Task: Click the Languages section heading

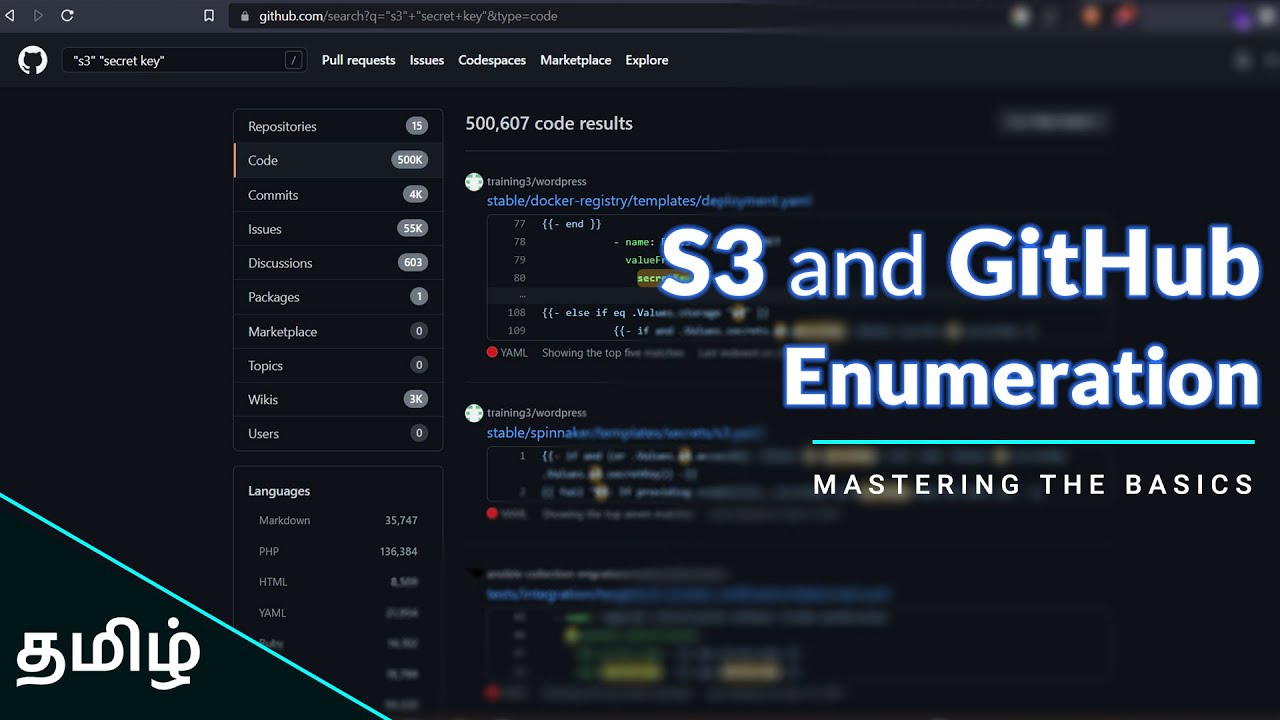Action: [279, 491]
